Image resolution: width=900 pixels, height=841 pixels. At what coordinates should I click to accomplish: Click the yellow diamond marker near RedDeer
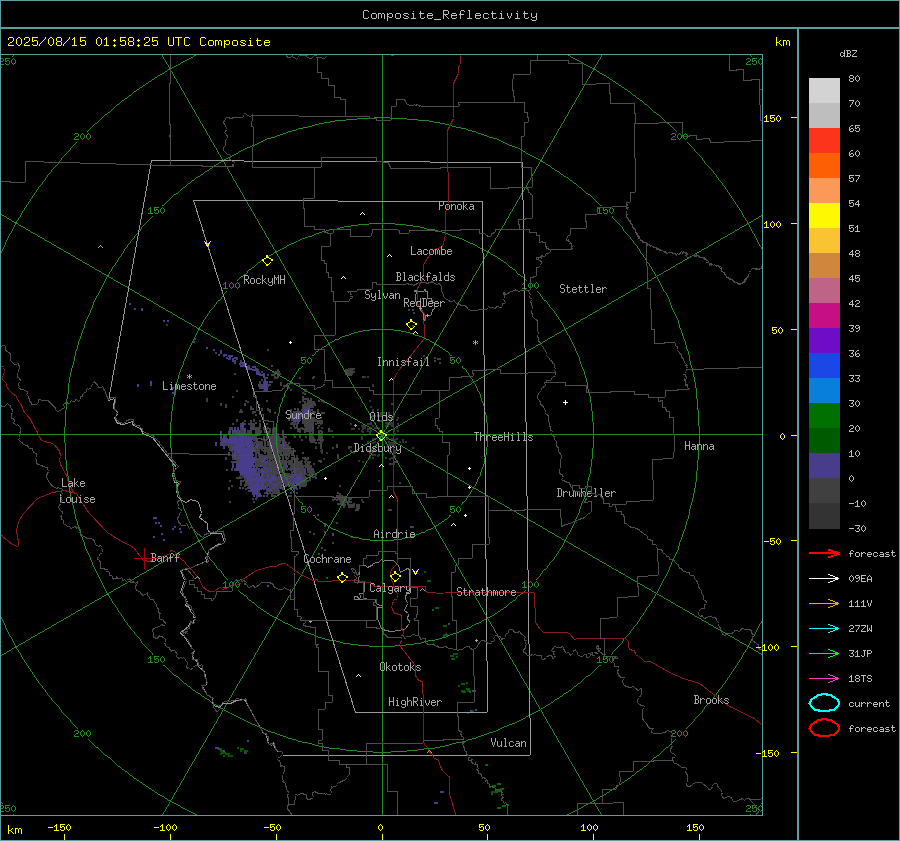[411, 325]
